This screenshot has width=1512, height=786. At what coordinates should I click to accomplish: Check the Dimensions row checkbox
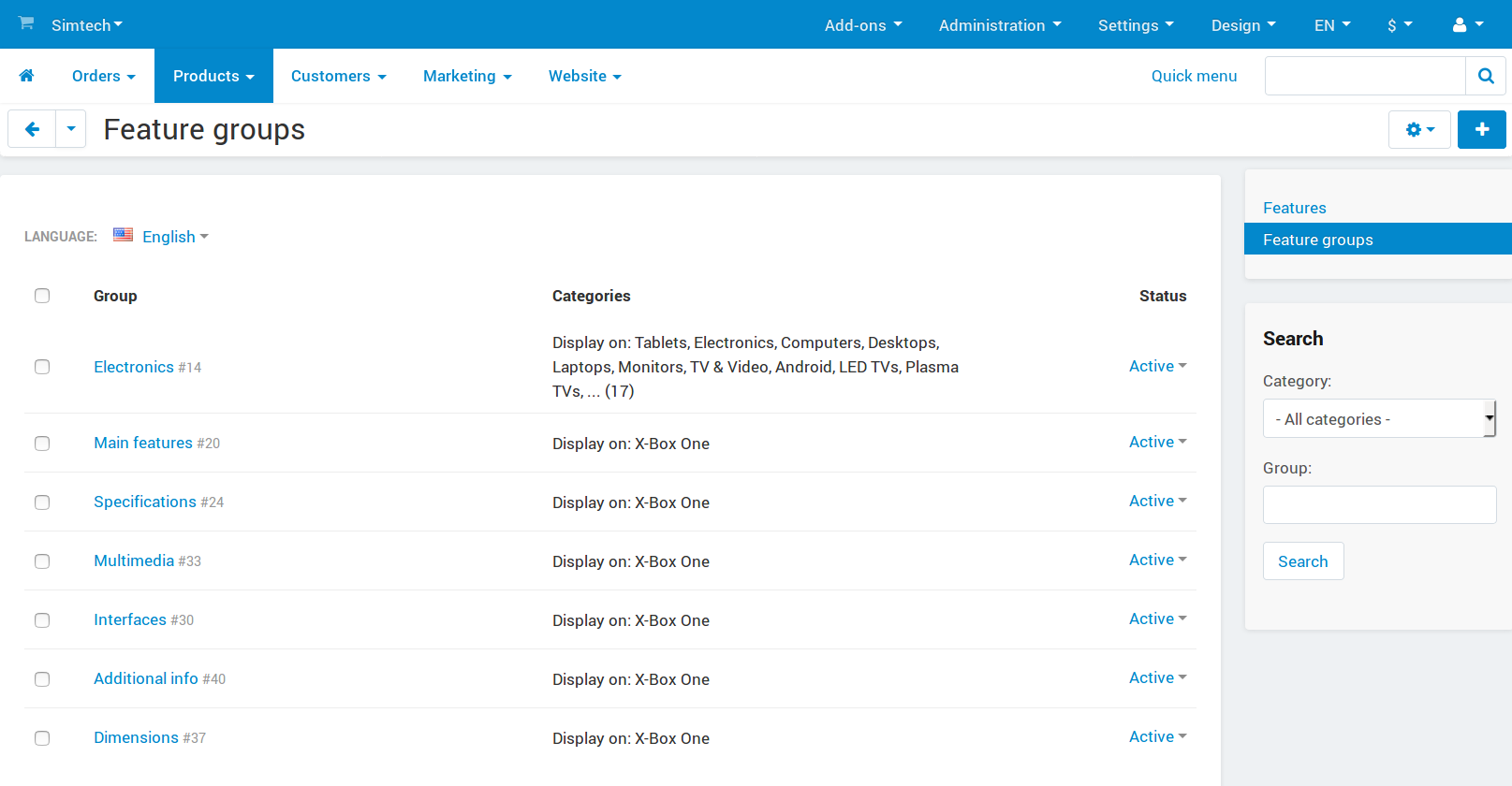click(42, 738)
